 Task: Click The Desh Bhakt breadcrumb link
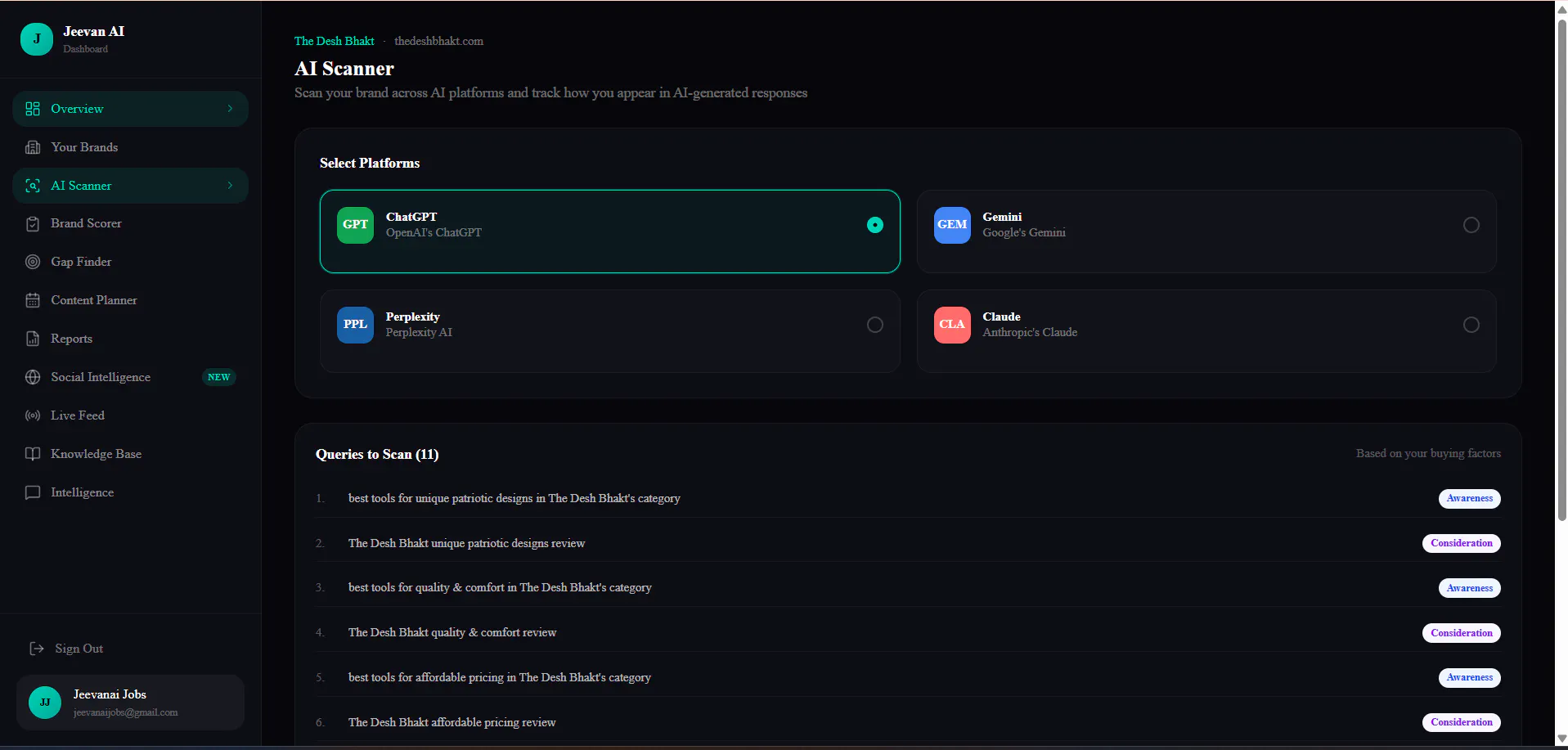point(335,41)
